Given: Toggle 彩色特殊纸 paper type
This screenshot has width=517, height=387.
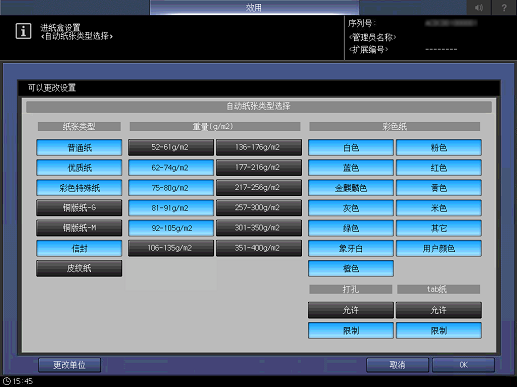Looking at the screenshot, I should [x=79, y=188].
